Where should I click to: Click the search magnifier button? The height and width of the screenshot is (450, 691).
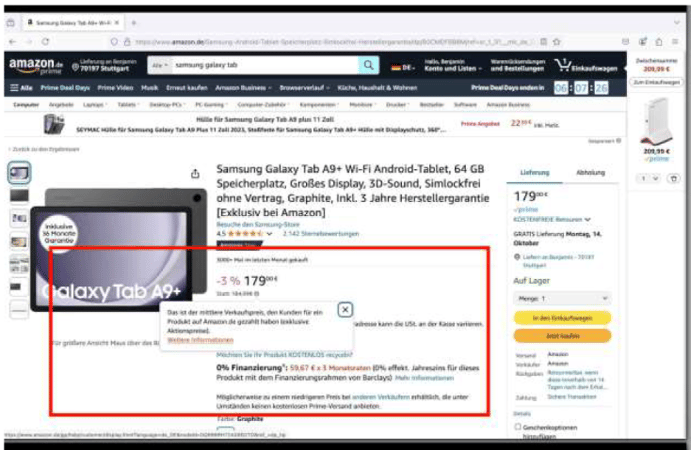pyautogui.click(x=368, y=65)
